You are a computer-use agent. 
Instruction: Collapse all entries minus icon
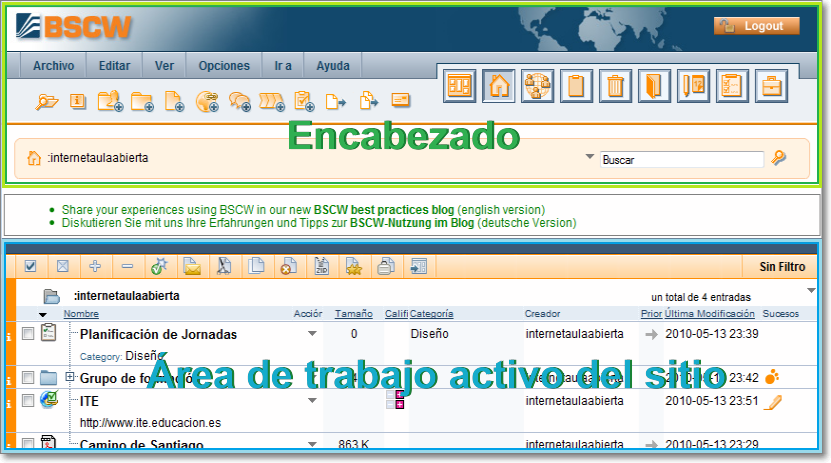[x=127, y=266]
